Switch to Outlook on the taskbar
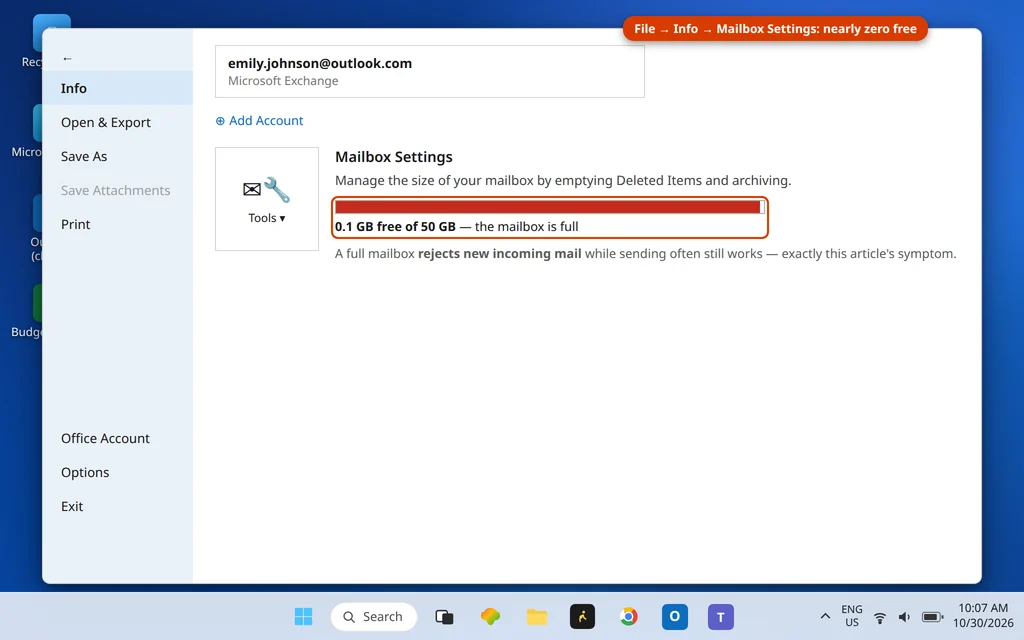Image resolution: width=1024 pixels, height=640 pixels. tap(675, 616)
